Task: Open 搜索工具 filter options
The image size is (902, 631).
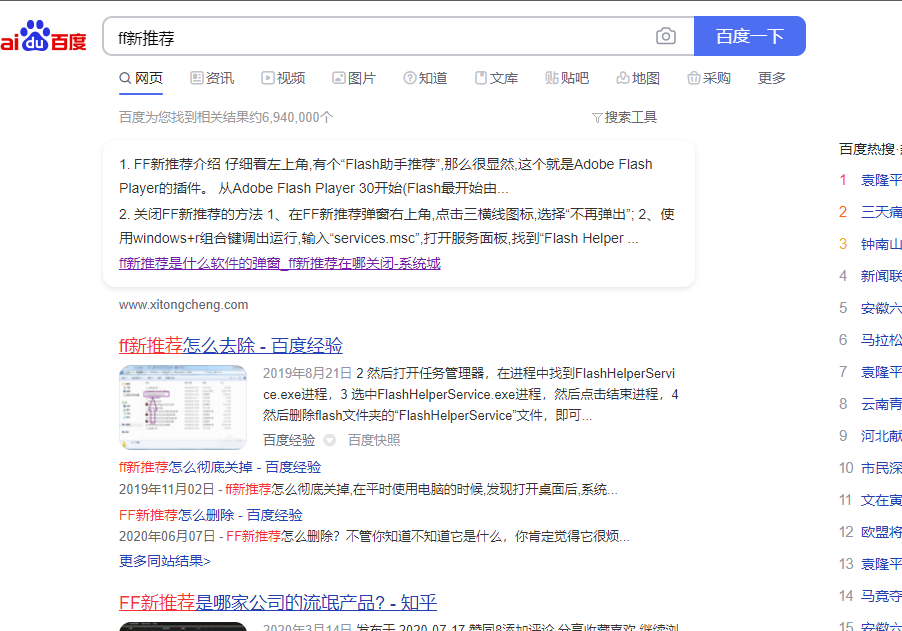Action: click(624, 117)
